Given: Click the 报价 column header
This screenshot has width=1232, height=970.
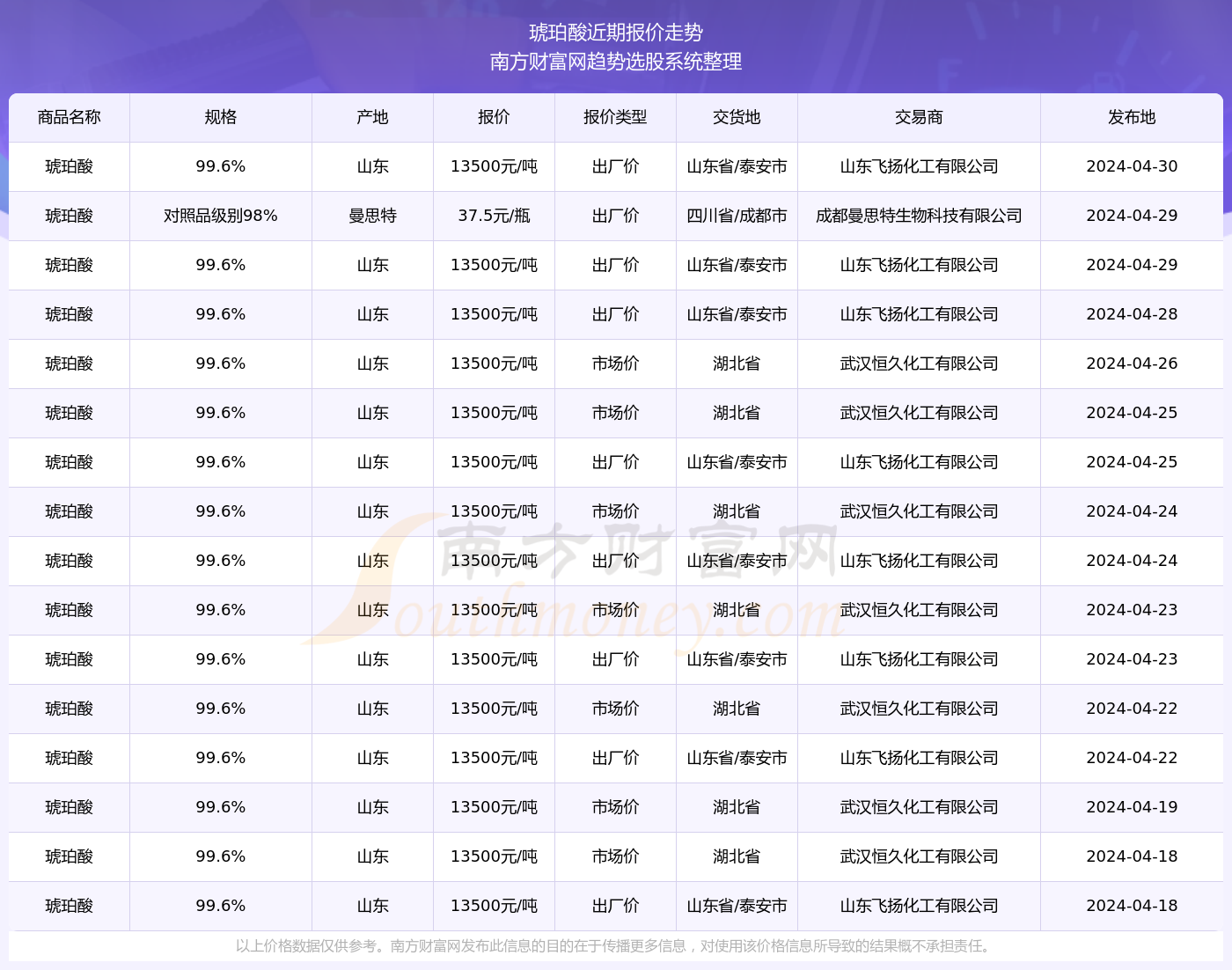Looking at the screenshot, I should (x=494, y=117).
